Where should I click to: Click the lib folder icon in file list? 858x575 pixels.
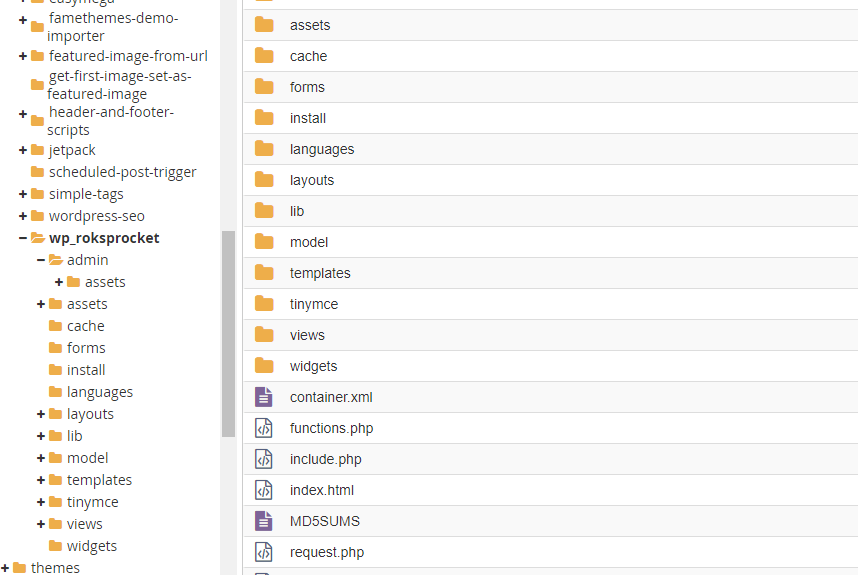tap(264, 211)
